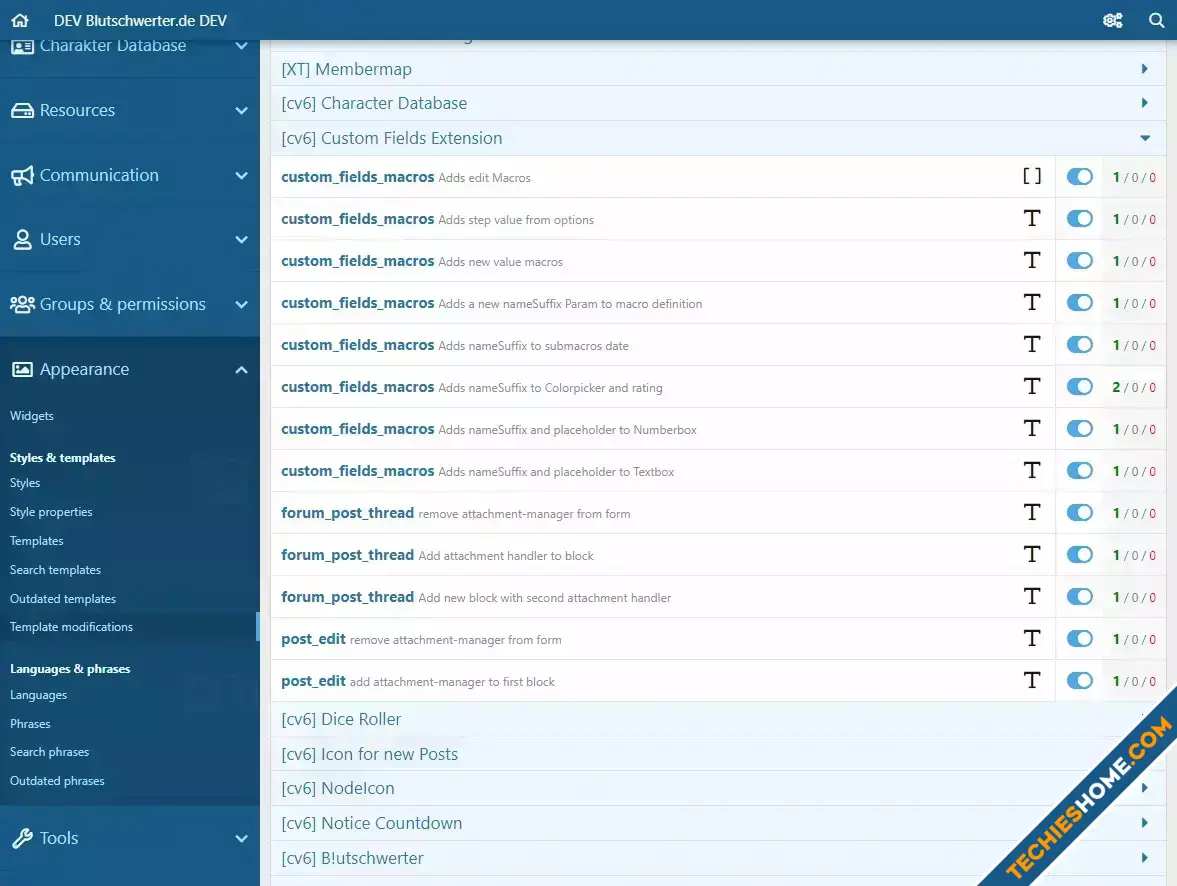
Task: Open Search templates
Action: point(56,570)
